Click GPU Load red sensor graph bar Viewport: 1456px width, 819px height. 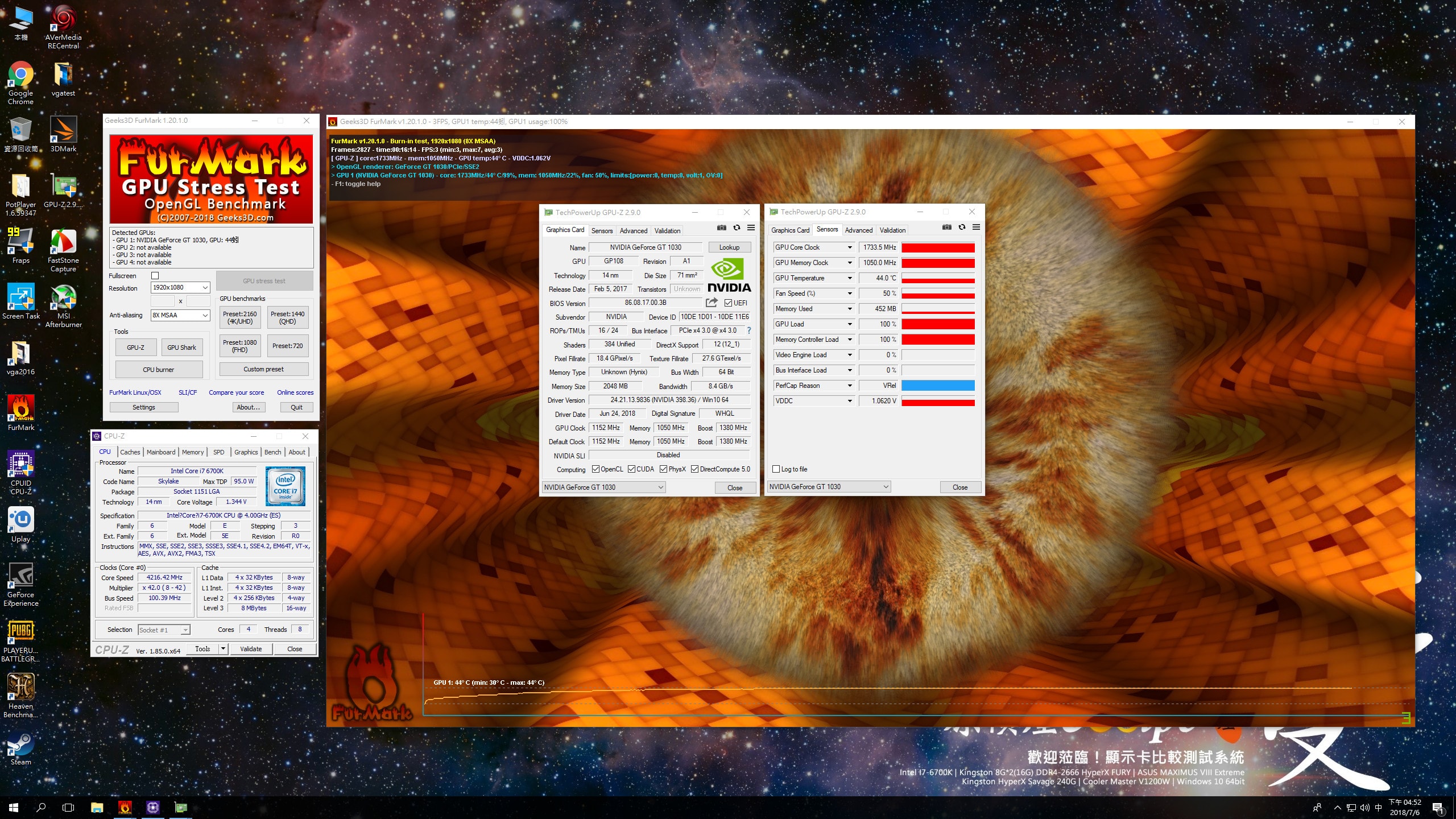[938, 324]
